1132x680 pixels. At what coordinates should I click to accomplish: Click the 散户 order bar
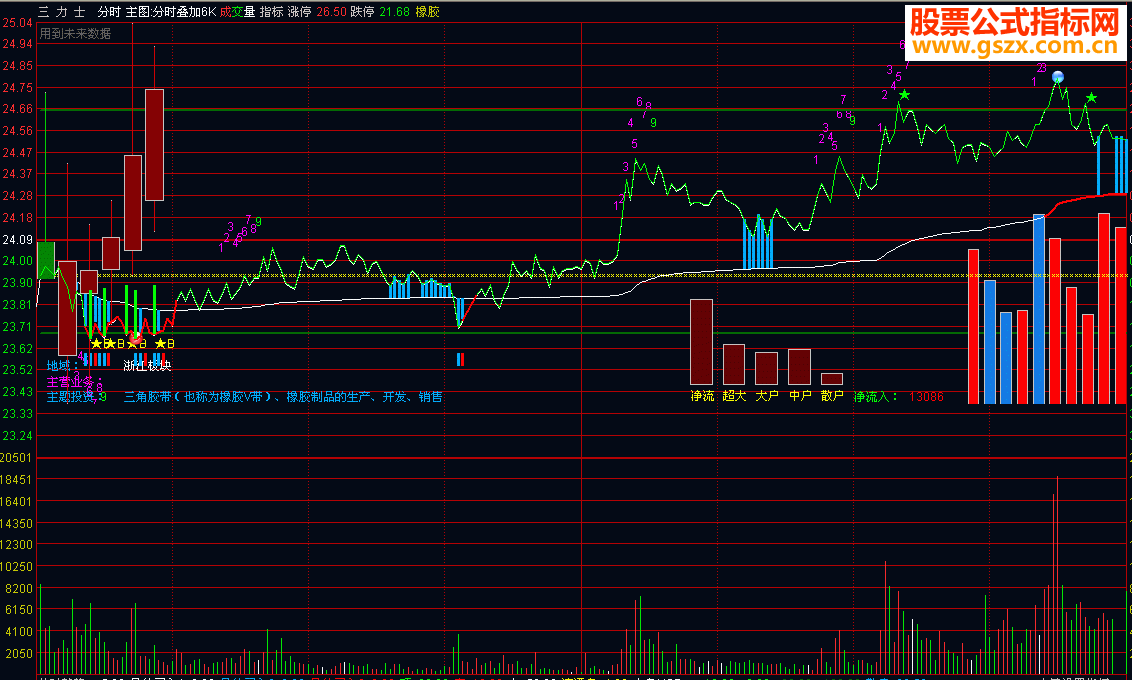[x=832, y=379]
